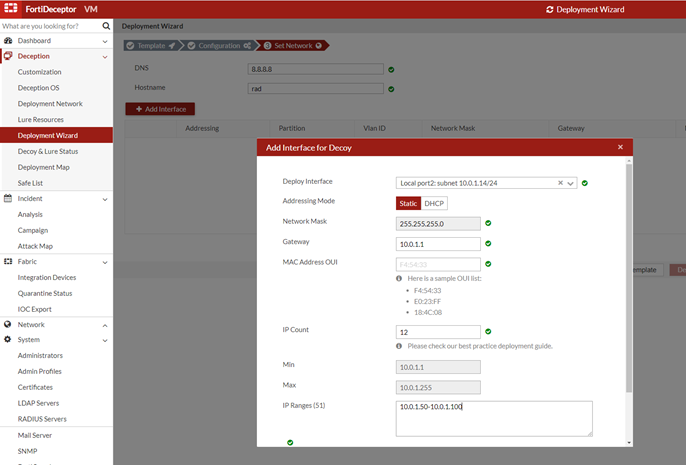The image size is (686, 465).
Task: Open Lure Resources page
Action: [x=41, y=119]
